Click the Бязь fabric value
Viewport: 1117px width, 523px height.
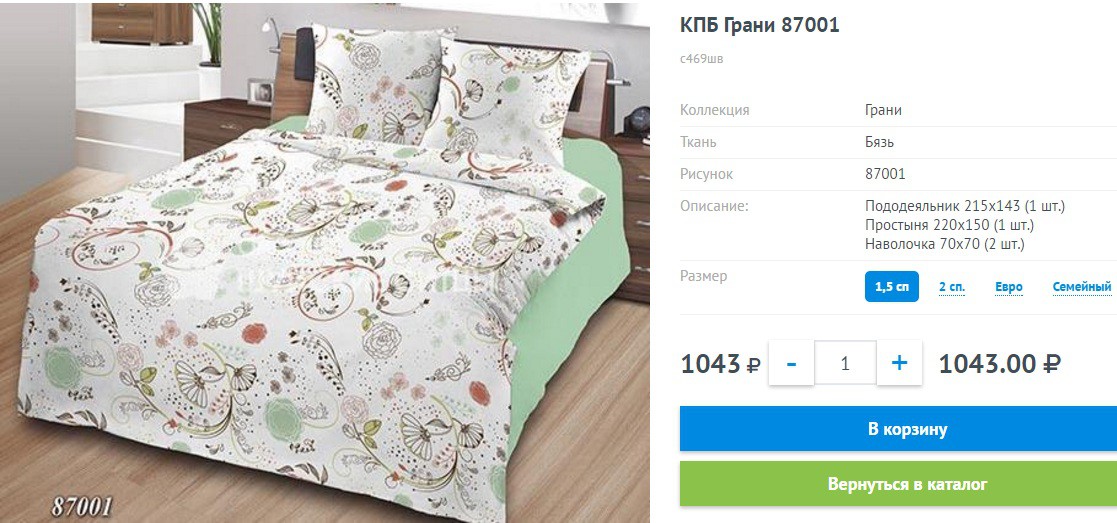(x=880, y=143)
